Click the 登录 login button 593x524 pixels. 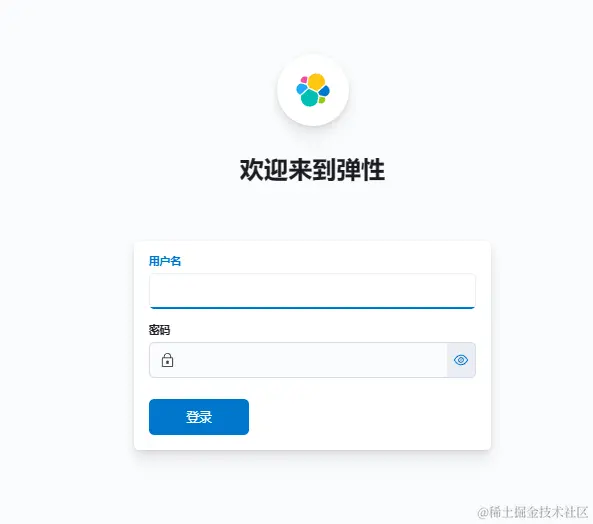point(199,417)
